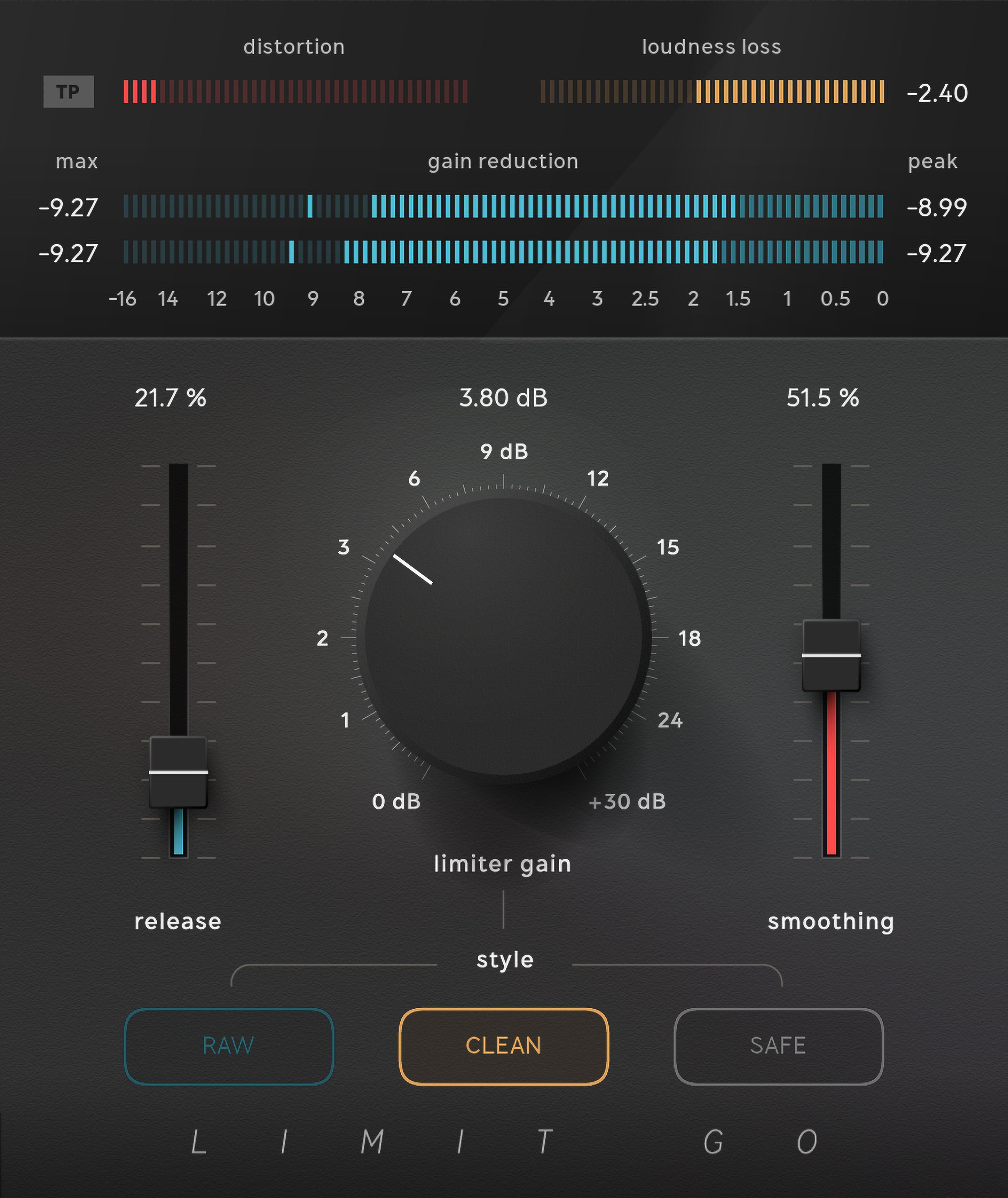Click the -2.40 loudness loss readout
This screenshot has height=1198, width=1008.
(x=937, y=93)
